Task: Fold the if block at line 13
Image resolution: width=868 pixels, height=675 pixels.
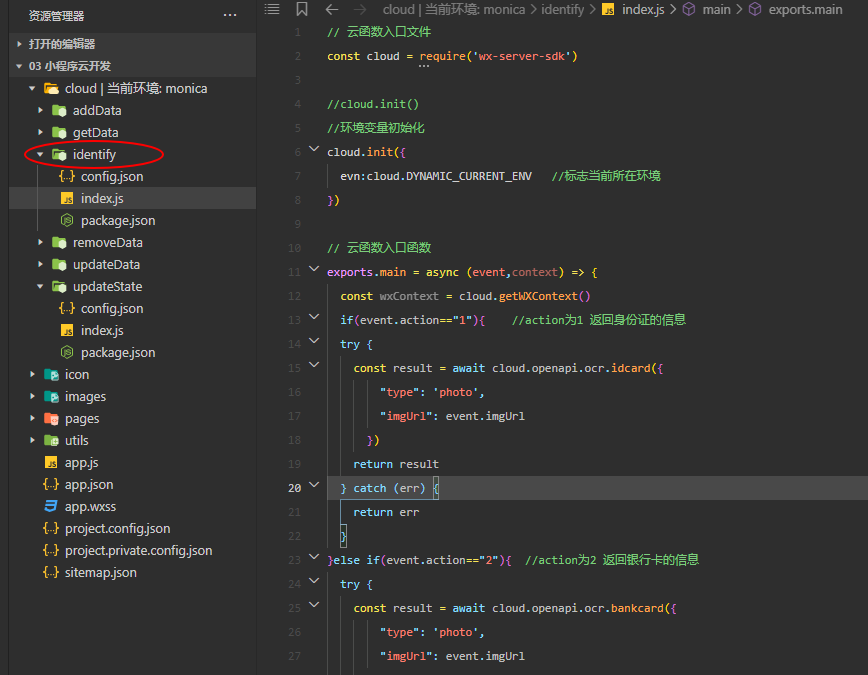Action: pos(314,317)
